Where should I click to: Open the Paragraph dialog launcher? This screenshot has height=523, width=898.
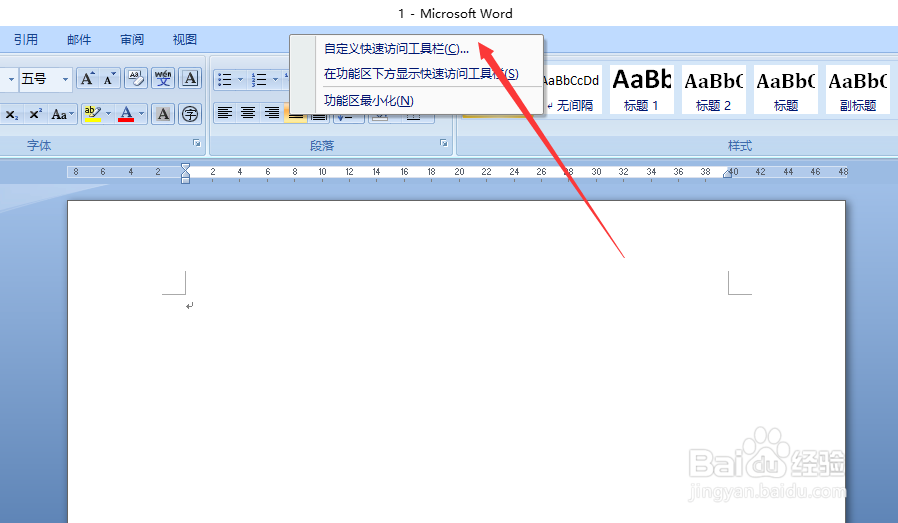click(x=443, y=143)
